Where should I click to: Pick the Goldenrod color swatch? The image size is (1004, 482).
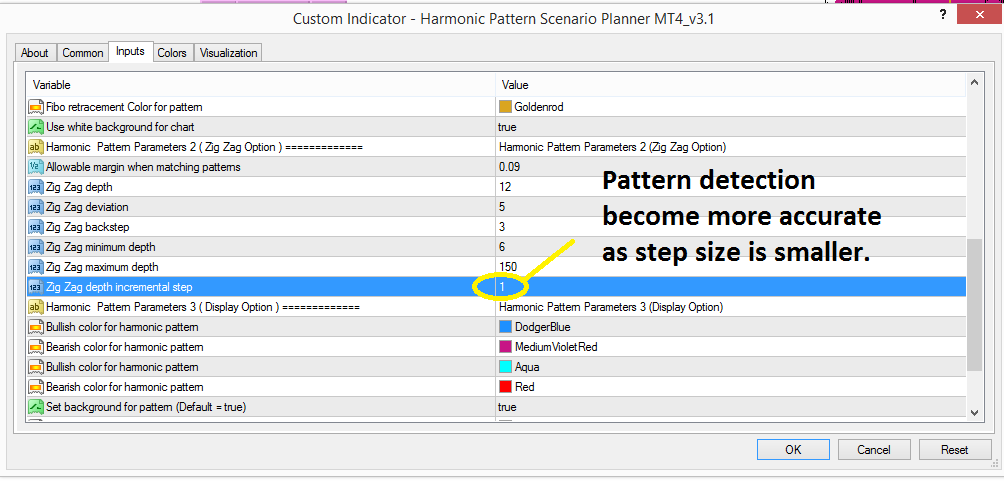point(505,107)
